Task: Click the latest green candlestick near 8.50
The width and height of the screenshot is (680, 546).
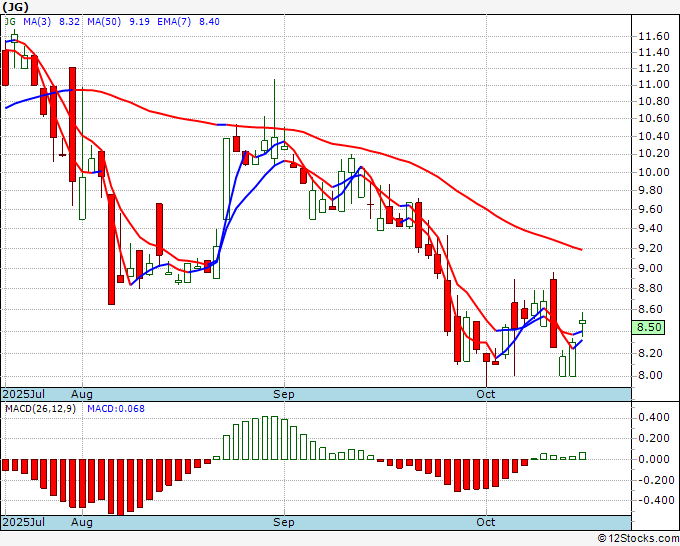Action: click(582, 322)
